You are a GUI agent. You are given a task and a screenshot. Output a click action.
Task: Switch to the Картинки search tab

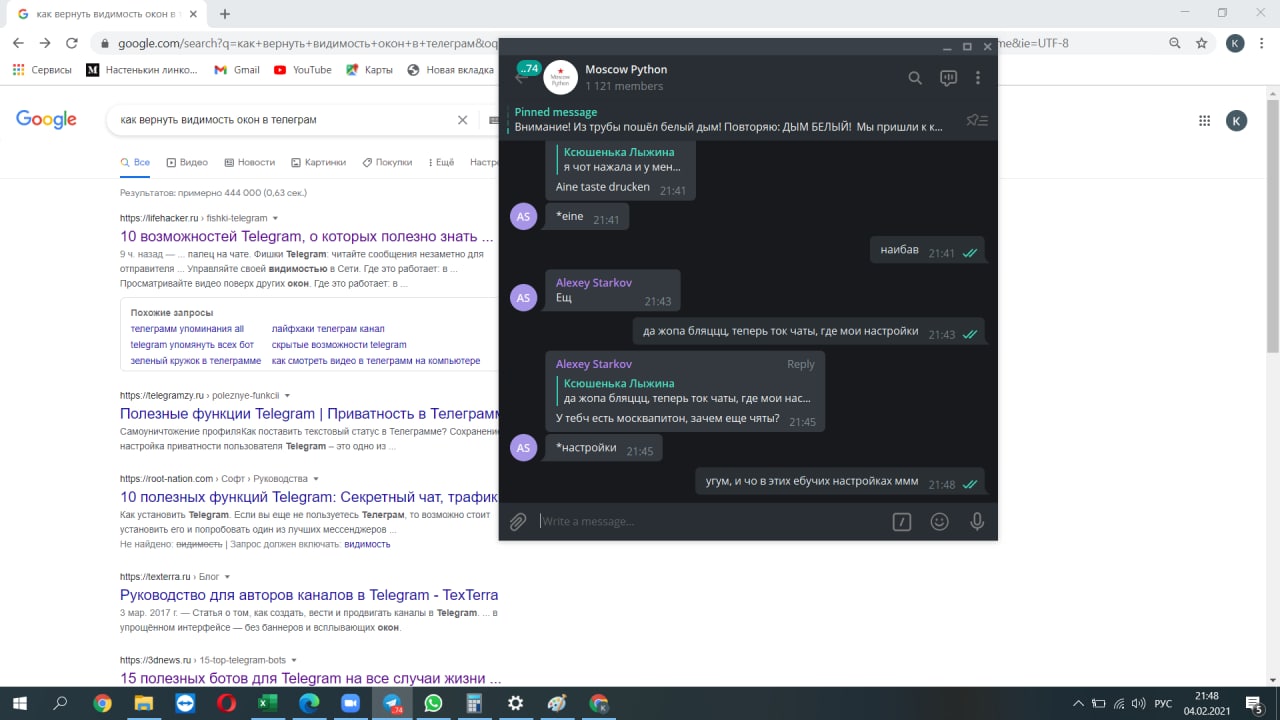[318, 162]
